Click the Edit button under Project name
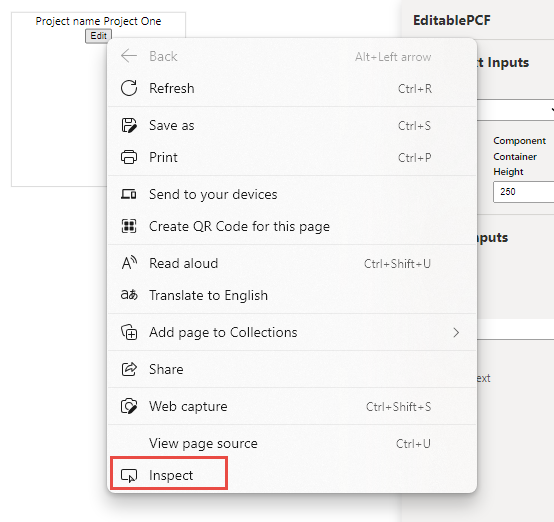The image size is (554, 522). click(98, 36)
